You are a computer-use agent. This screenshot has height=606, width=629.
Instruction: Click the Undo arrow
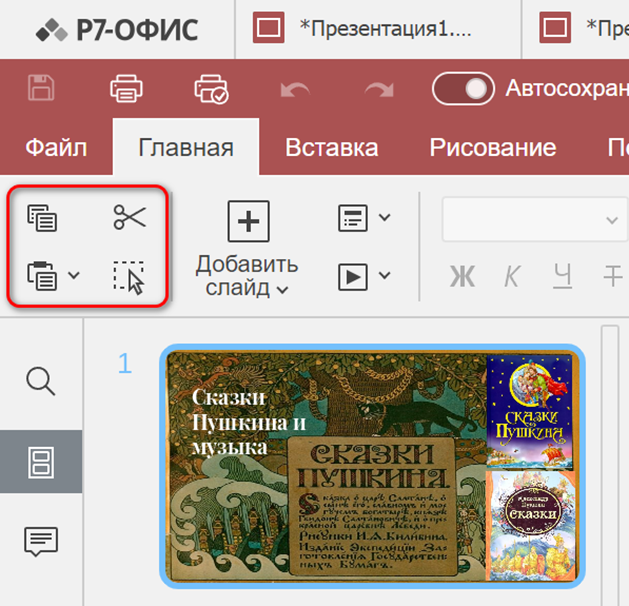click(x=295, y=90)
